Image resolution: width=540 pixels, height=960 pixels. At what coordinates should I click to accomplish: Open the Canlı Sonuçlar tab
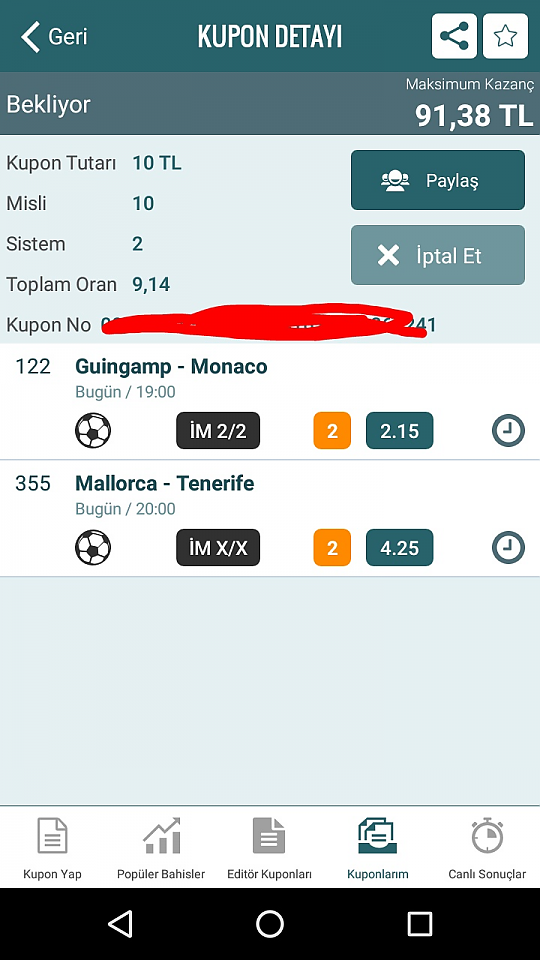pyautogui.click(x=487, y=848)
